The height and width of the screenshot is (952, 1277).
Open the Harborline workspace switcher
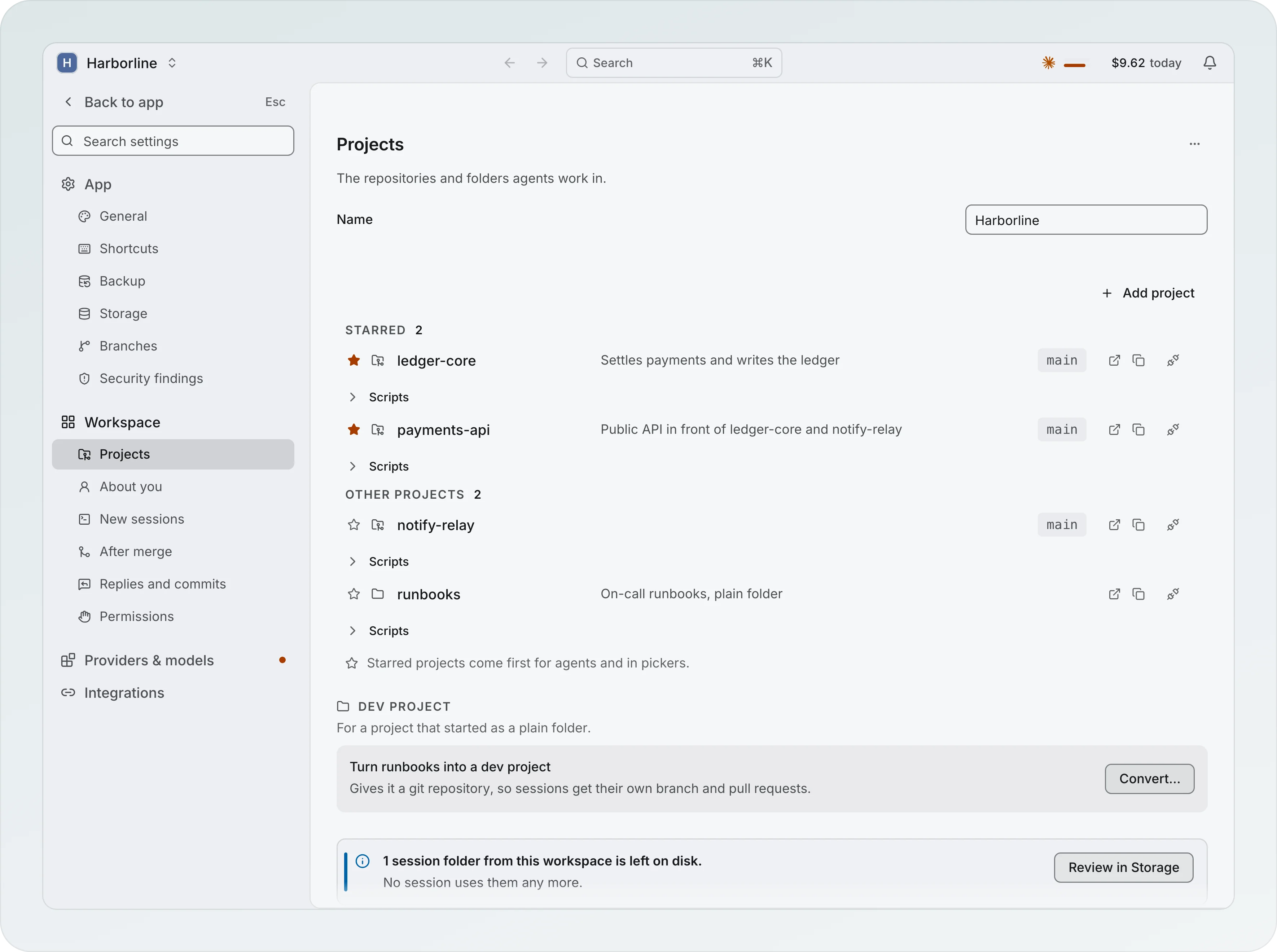click(x=117, y=63)
